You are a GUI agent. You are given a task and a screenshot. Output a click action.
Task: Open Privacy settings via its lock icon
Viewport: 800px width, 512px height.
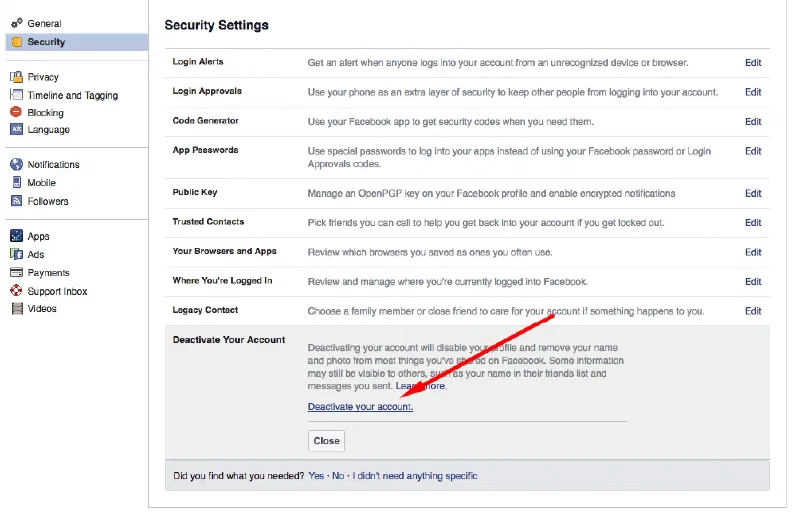(x=16, y=77)
